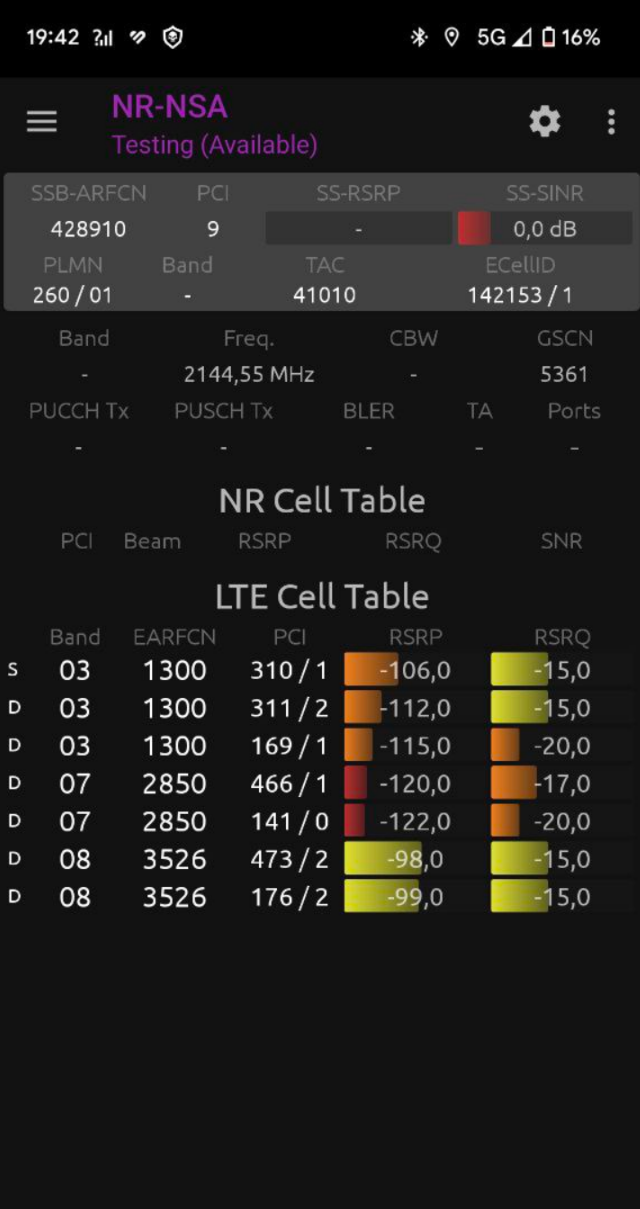The image size is (640, 1209).
Task: Tap the frequency value 2144,55 MHz
Action: (x=249, y=375)
